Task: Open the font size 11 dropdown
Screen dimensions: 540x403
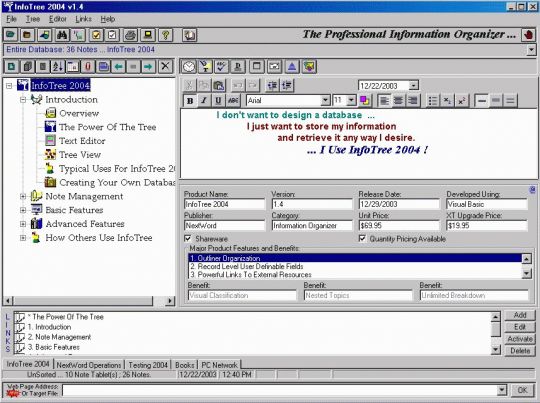Action: tap(351, 100)
